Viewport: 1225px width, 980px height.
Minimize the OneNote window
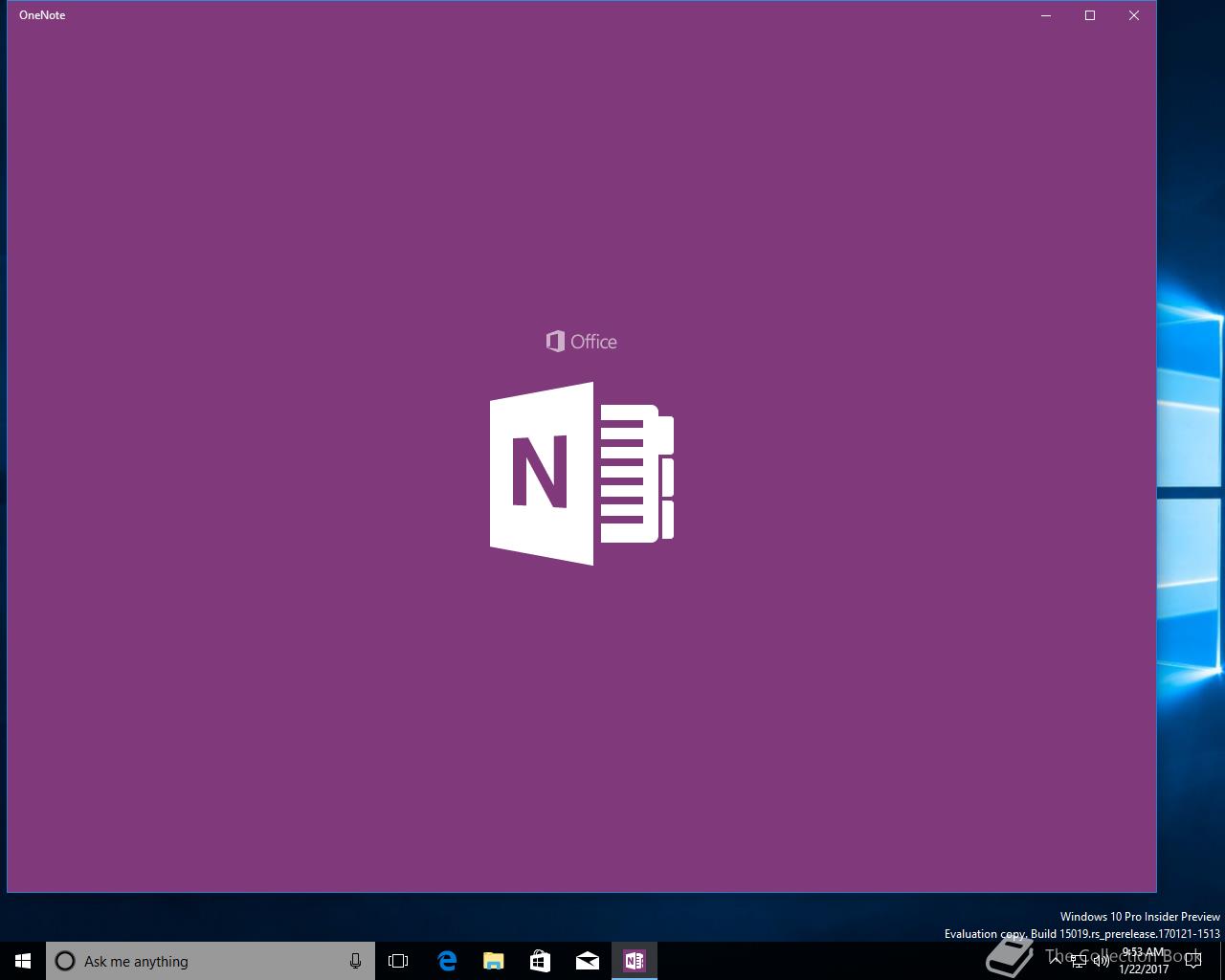pos(1046,15)
